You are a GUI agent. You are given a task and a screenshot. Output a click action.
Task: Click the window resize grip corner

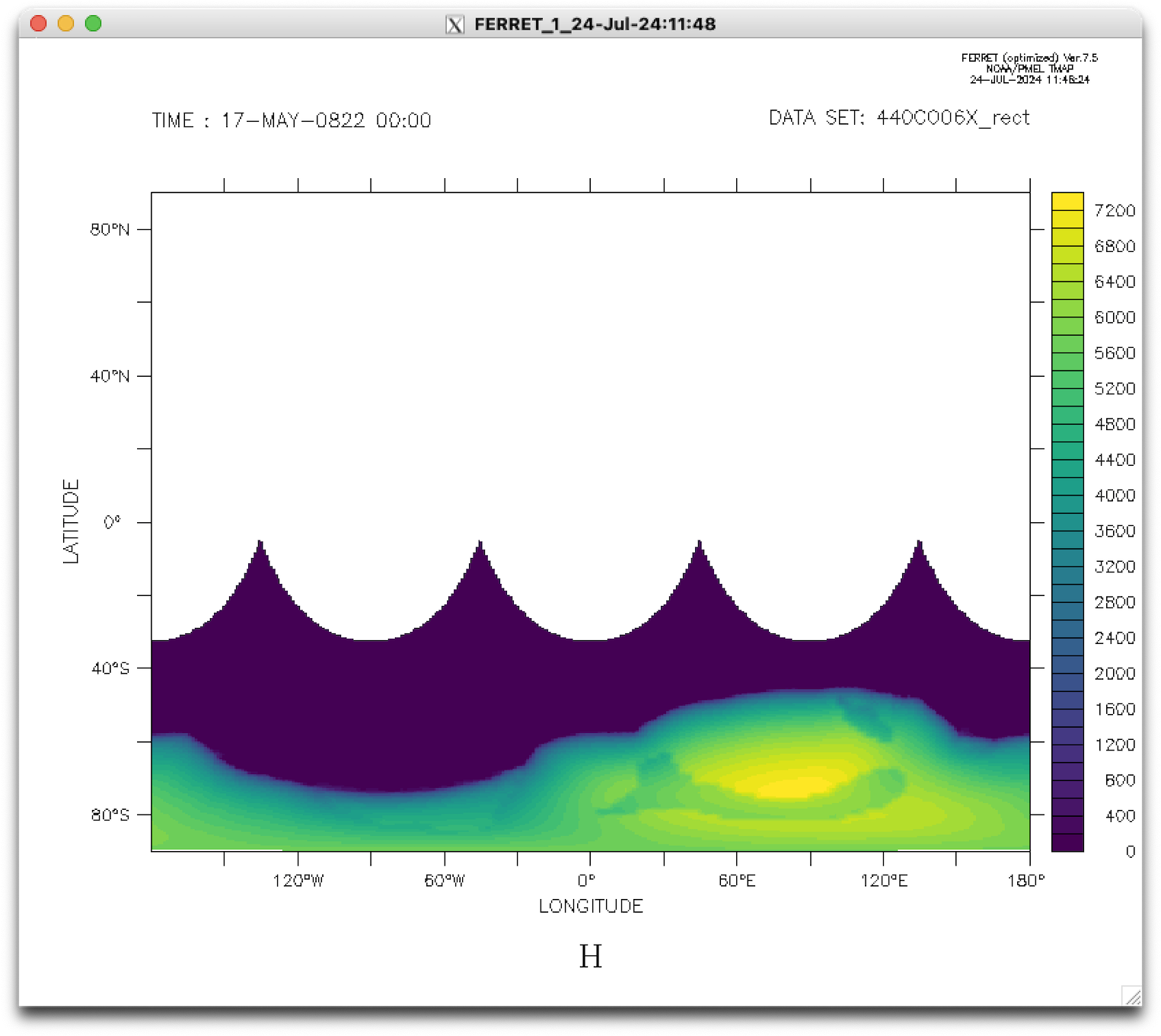point(1131,996)
